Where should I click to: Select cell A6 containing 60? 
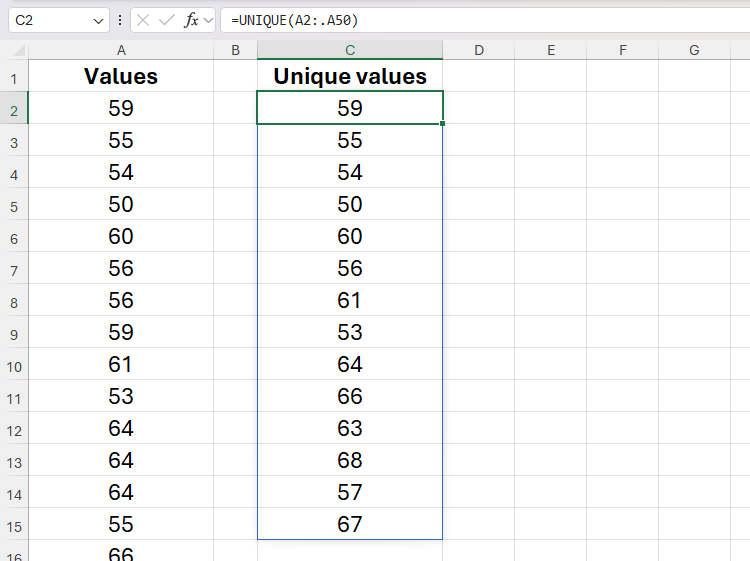121,237
